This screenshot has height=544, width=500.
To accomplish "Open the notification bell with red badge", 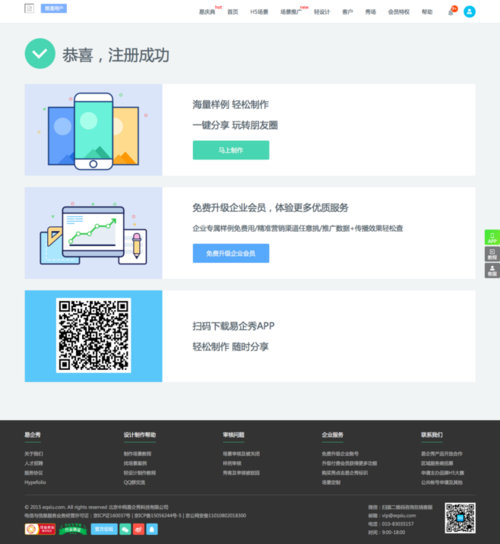I will 451,11.
